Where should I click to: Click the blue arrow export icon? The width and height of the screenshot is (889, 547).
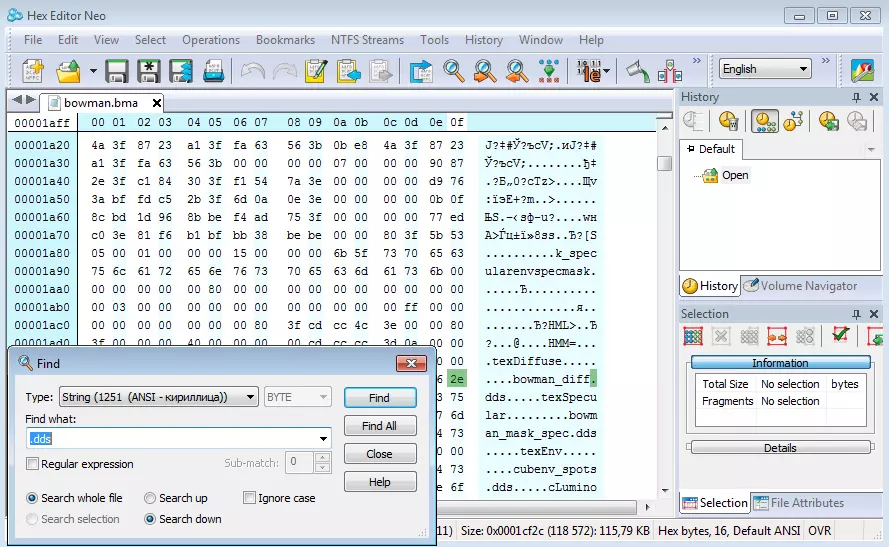tap(421, 71)
